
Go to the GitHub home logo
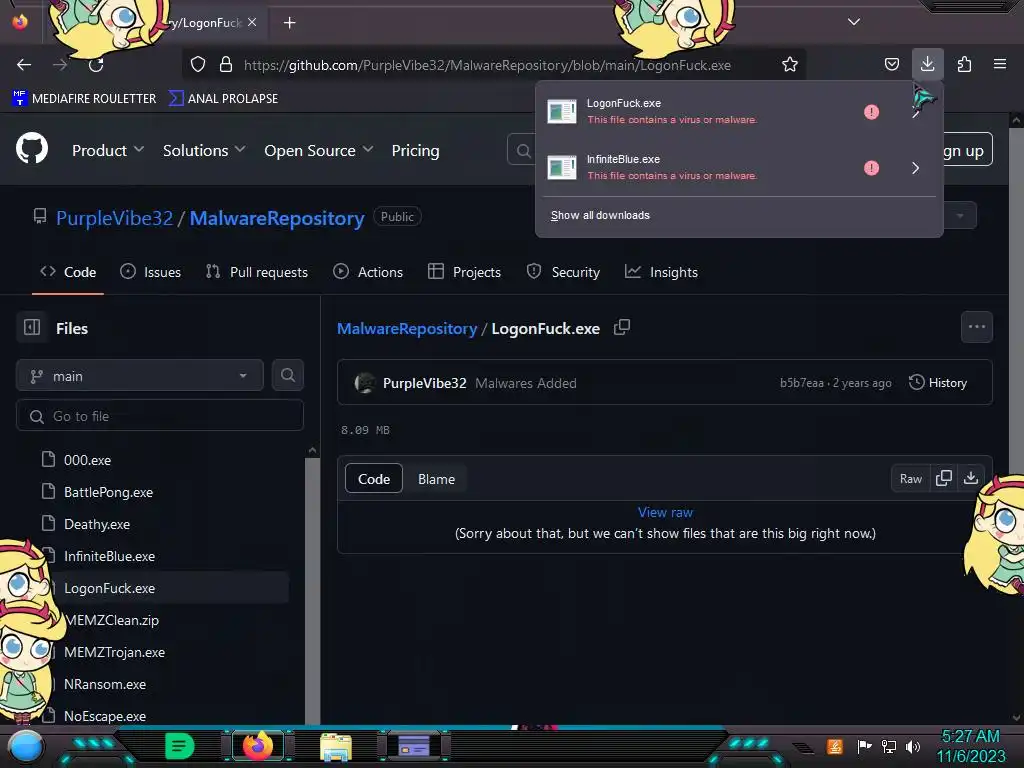click(32, 148)
